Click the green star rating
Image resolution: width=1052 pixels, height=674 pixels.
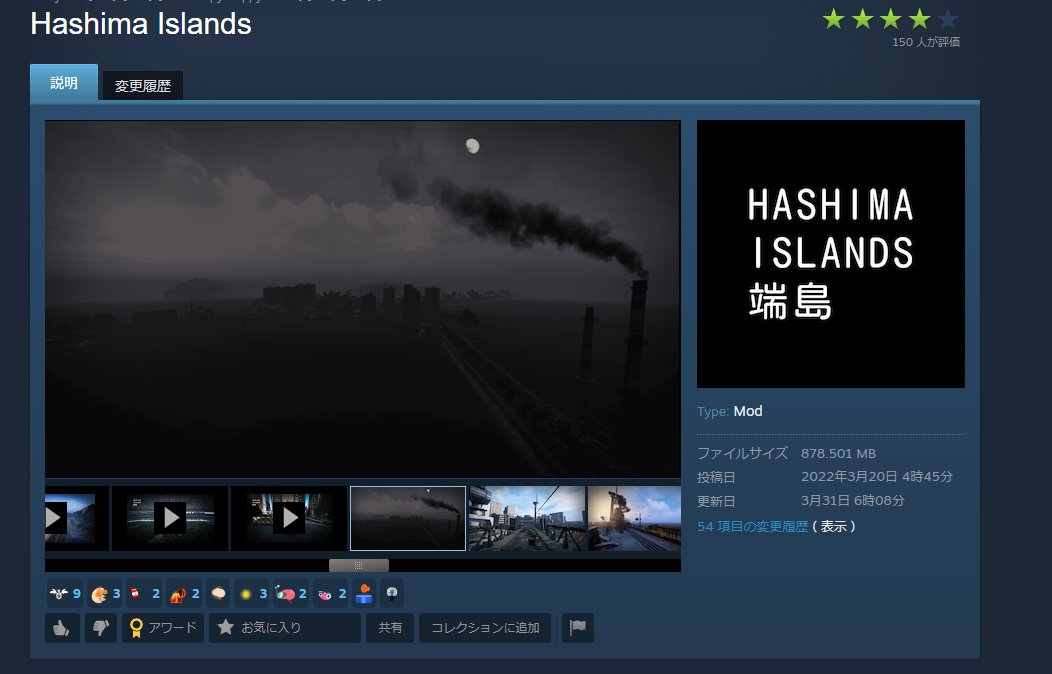(890, 19)
